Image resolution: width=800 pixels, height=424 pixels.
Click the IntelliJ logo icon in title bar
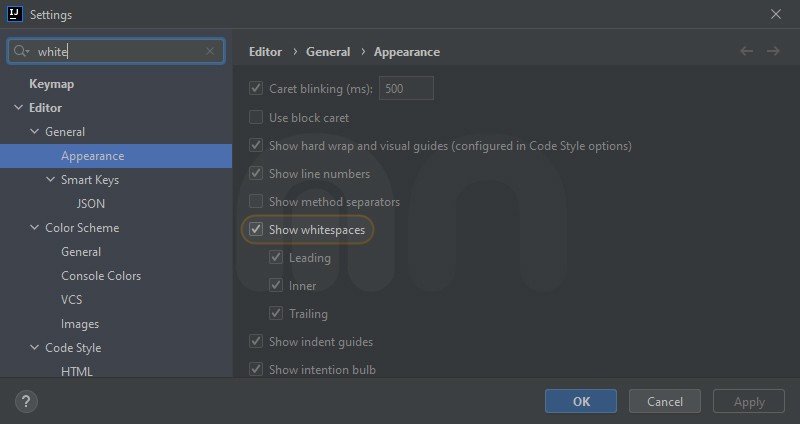[x=15, y=14]
